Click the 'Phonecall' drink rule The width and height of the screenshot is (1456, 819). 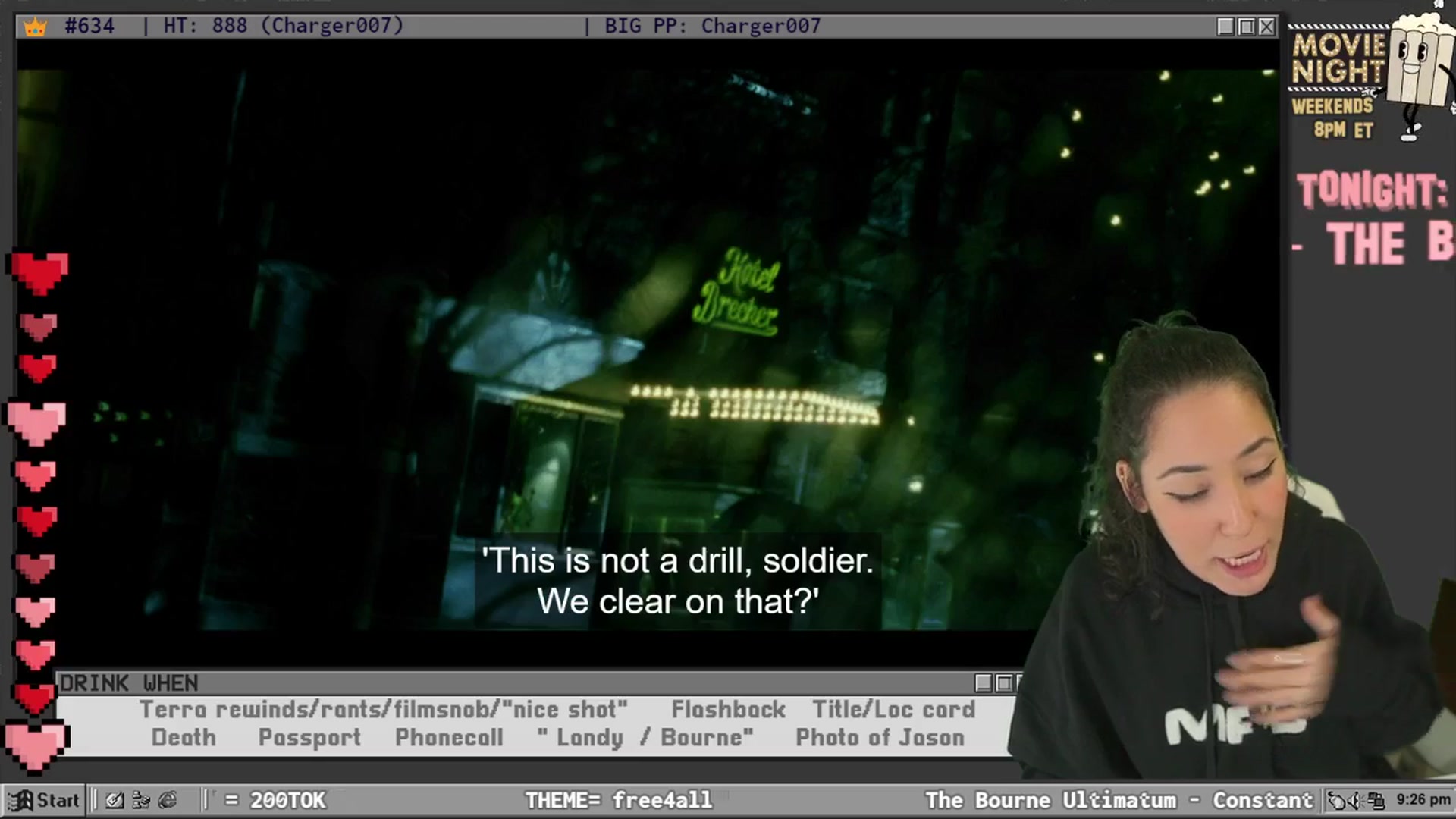click(x=449, y=737)
